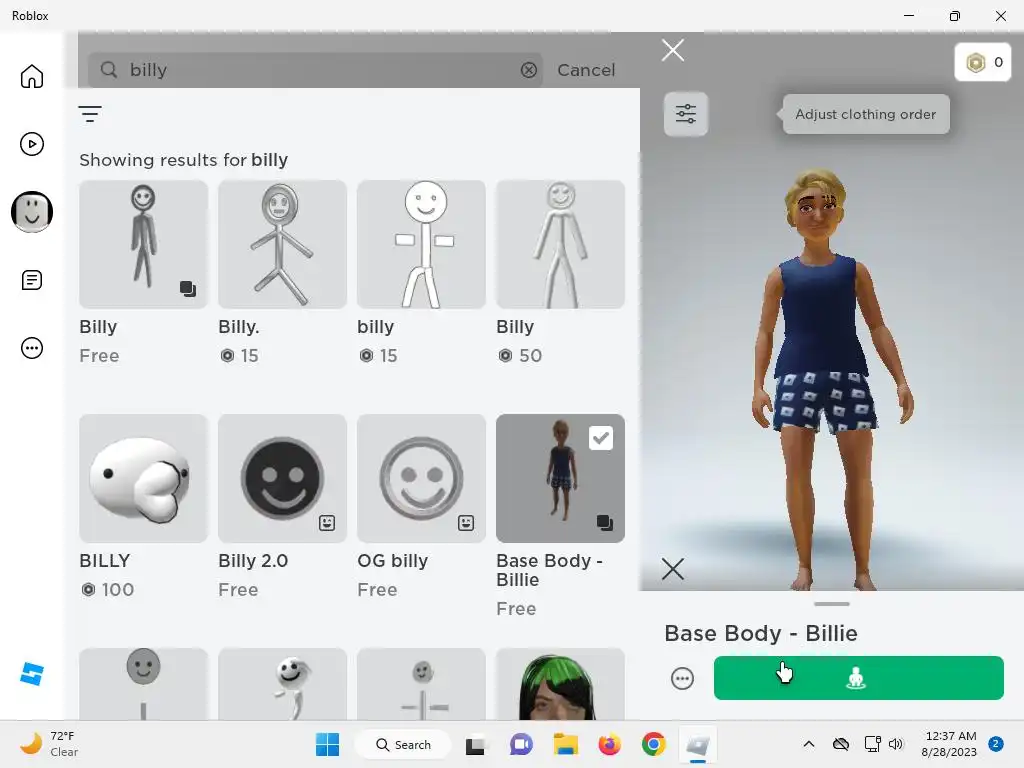Open the avatar face icon in sidebar

point(31,212)
